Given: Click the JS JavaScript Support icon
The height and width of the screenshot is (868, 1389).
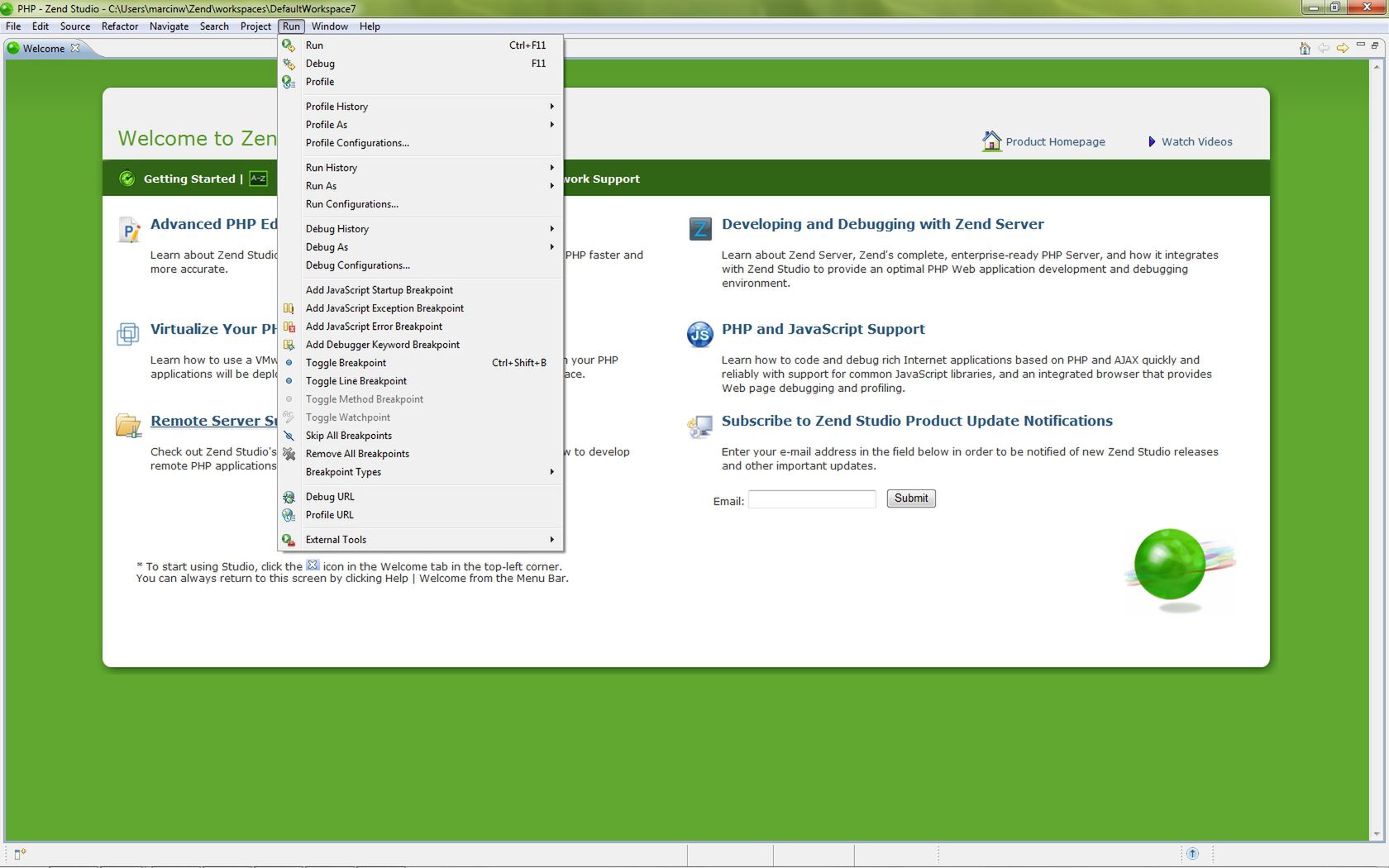Looking at the screenshot, I should click(x=699, y=334).
